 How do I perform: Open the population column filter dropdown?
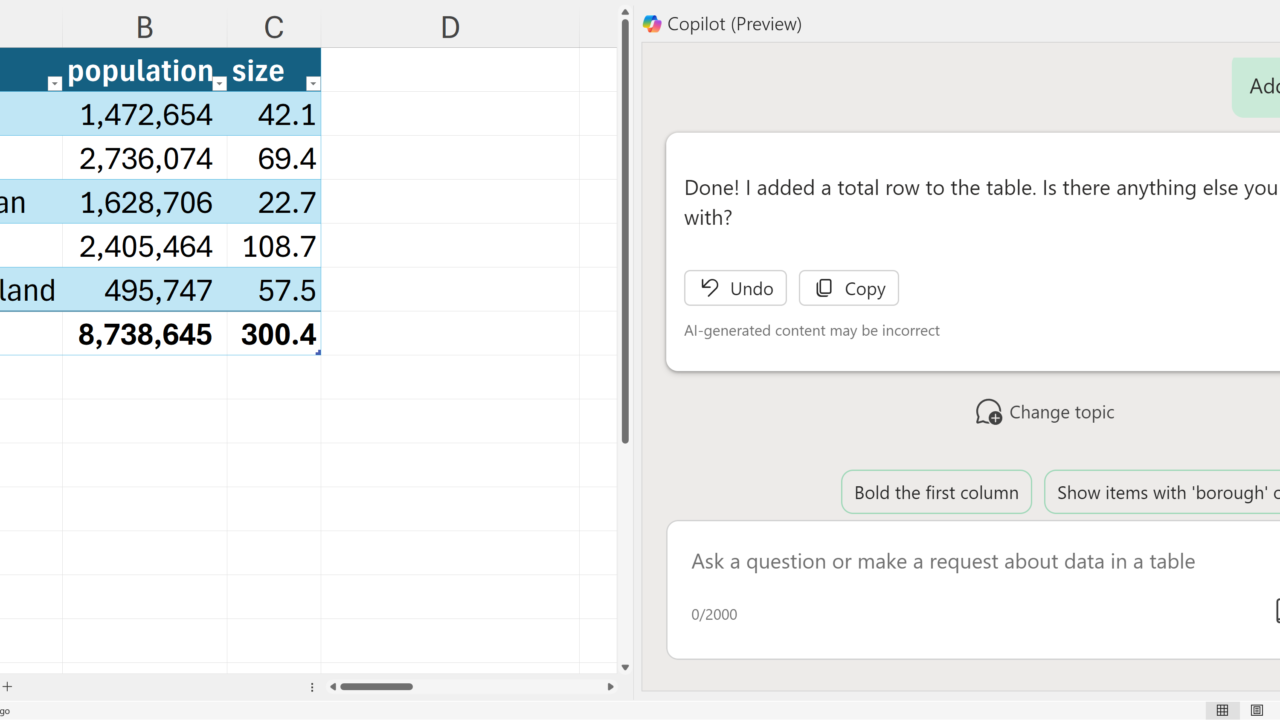[x=219, y=84]
